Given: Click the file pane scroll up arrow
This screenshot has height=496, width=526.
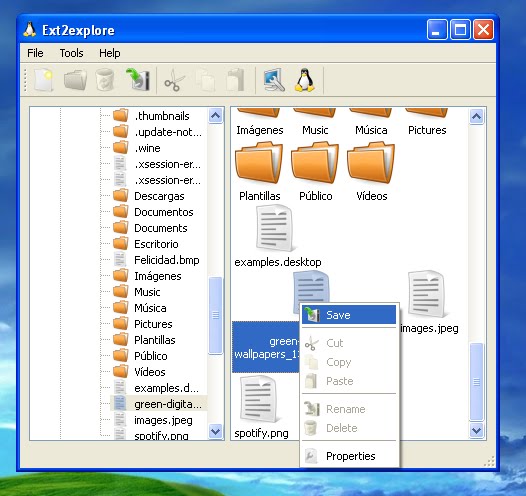Looking at the screenshot, I should point(476,116).
